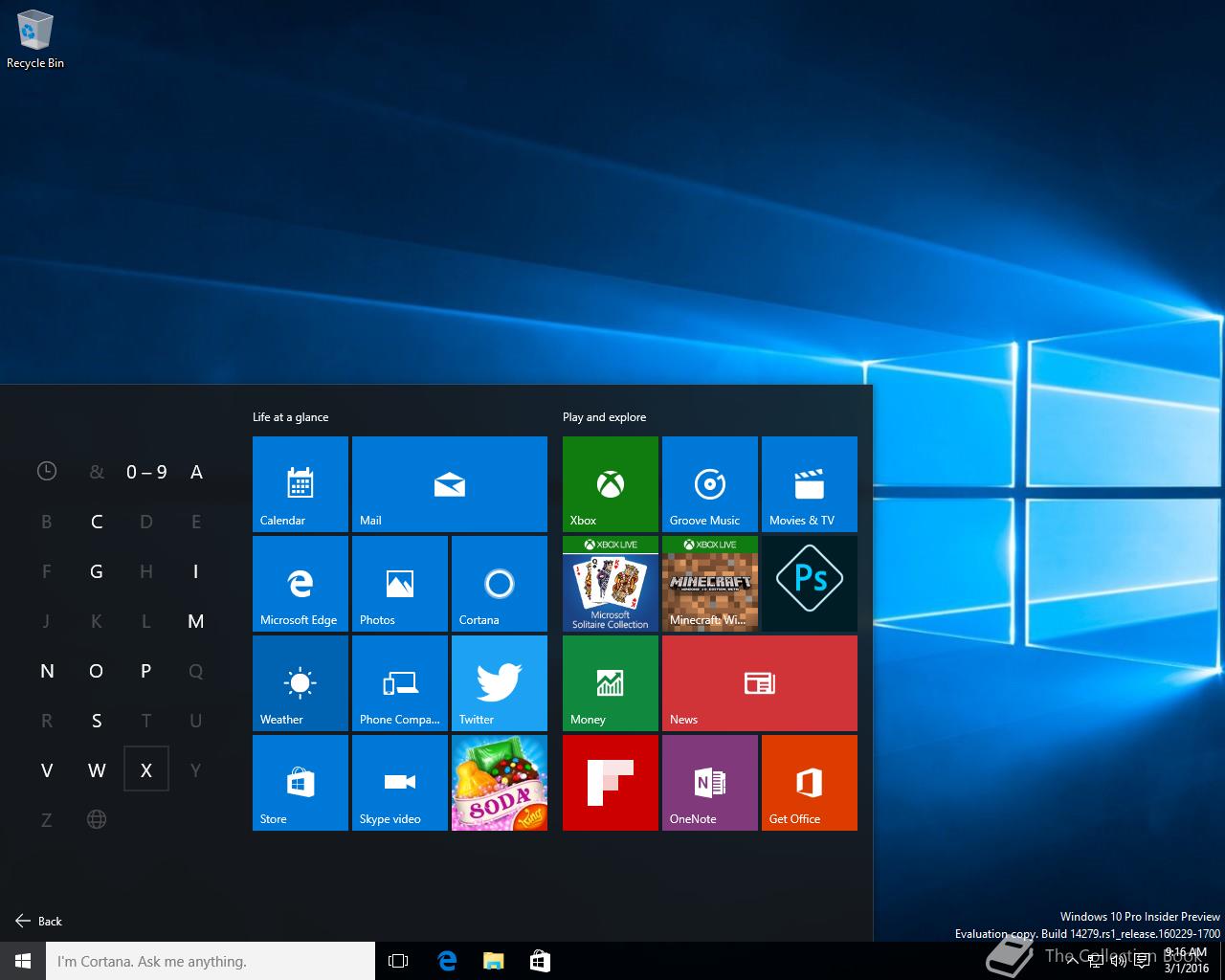
Task: Click the taskbar volume icon
Action: (1118, 961)
